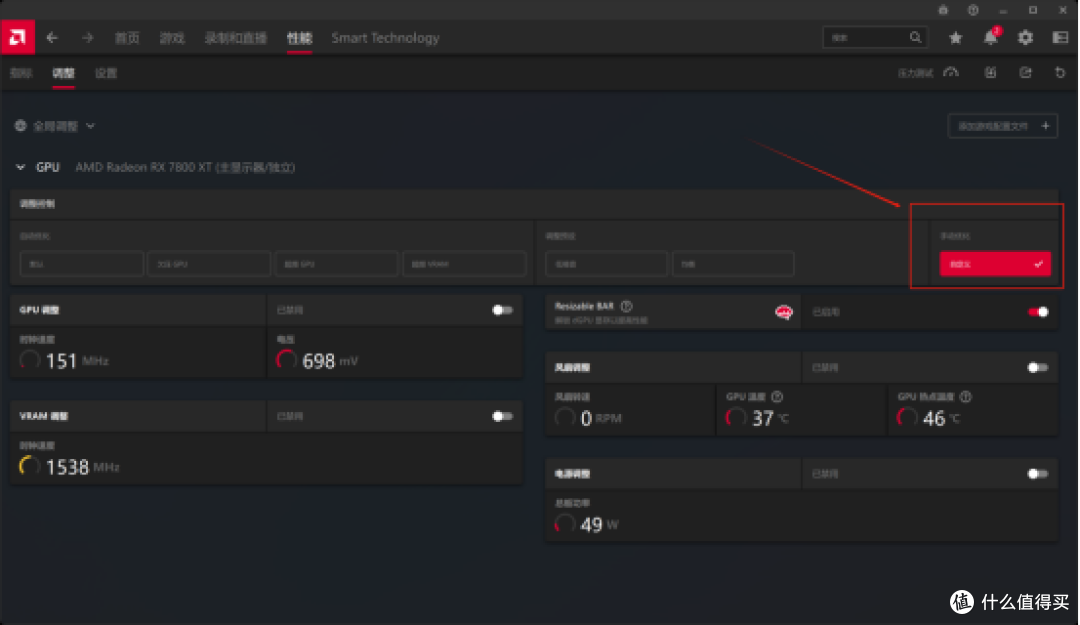Collapse the GPU AMD Radeon RX 7800 XT section

(x=20, y=167)
